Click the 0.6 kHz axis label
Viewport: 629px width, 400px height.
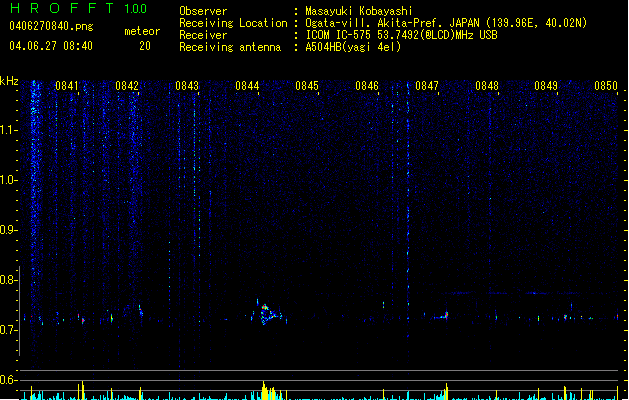8,380
